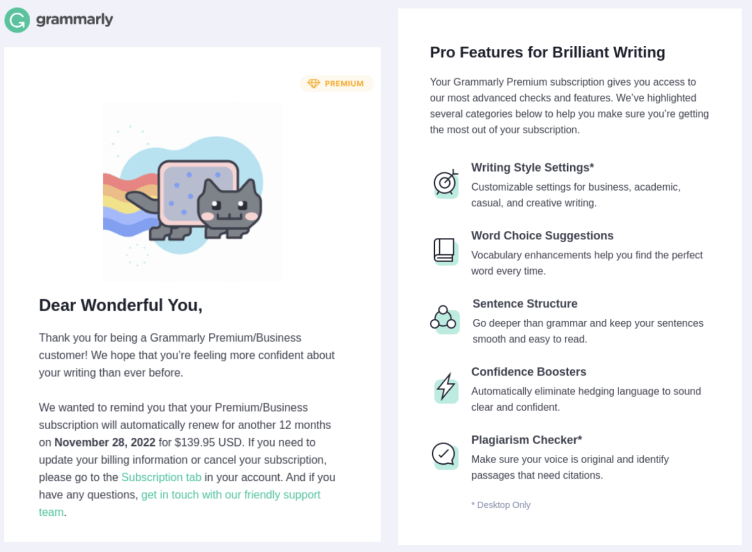Select the Sentence Structure heading
This screenshot has width=752, height=552.
pyautogui.click(x=525, y=304)
